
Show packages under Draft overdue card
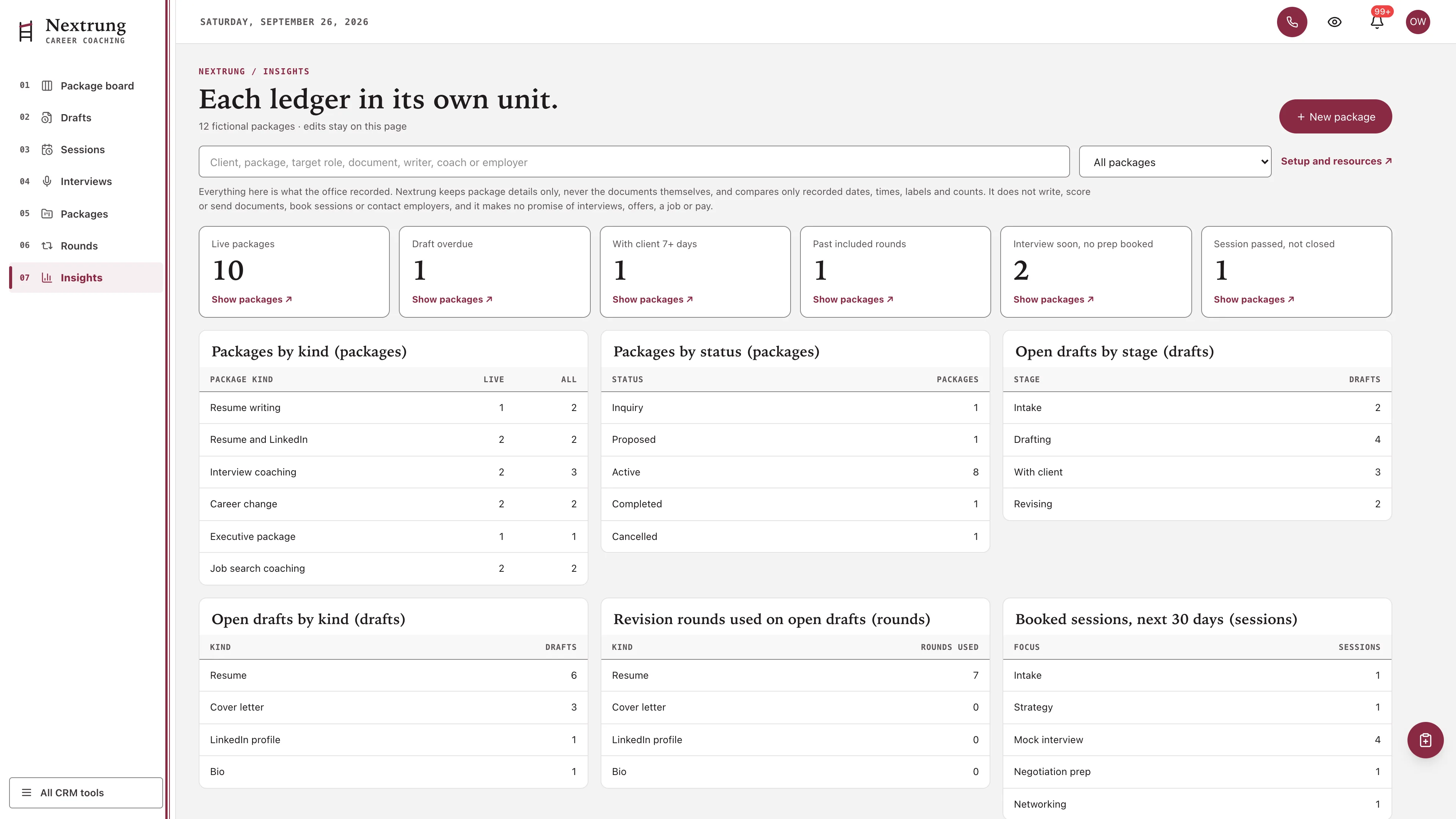tap(452, 300)
